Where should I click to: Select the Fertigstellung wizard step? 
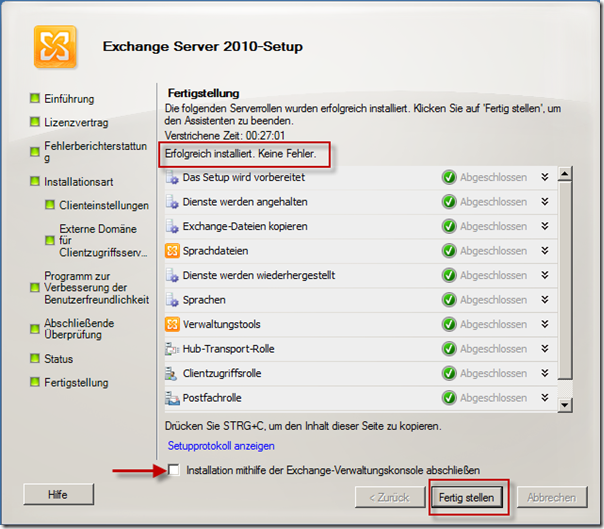click(x=76, y=383)
